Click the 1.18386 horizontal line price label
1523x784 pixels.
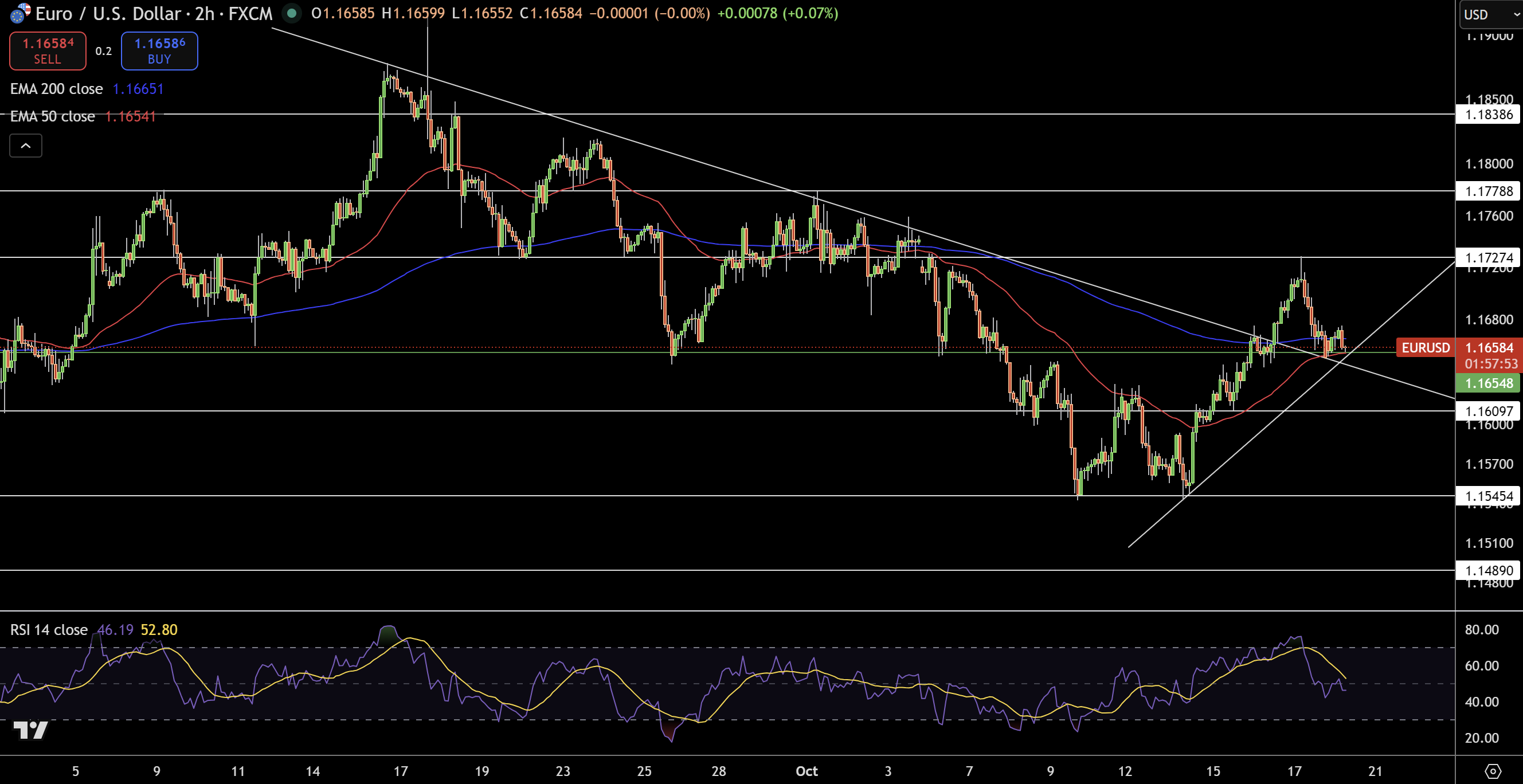point(1489,114)
